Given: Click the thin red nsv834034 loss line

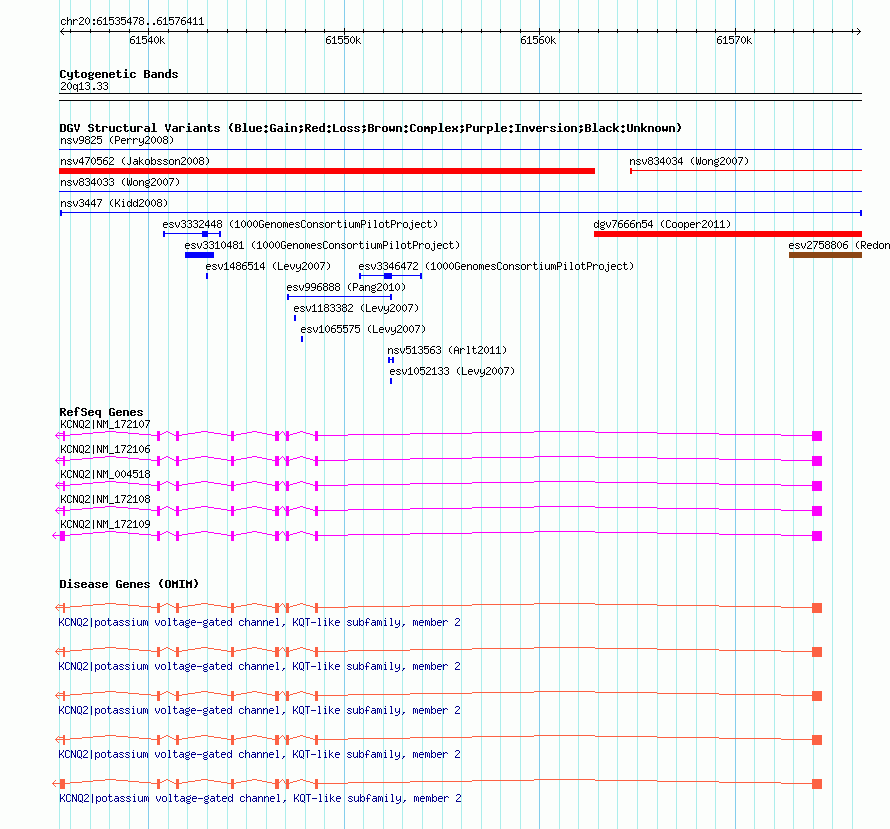Looking at the screenshot, I should (x=746, y=171).
